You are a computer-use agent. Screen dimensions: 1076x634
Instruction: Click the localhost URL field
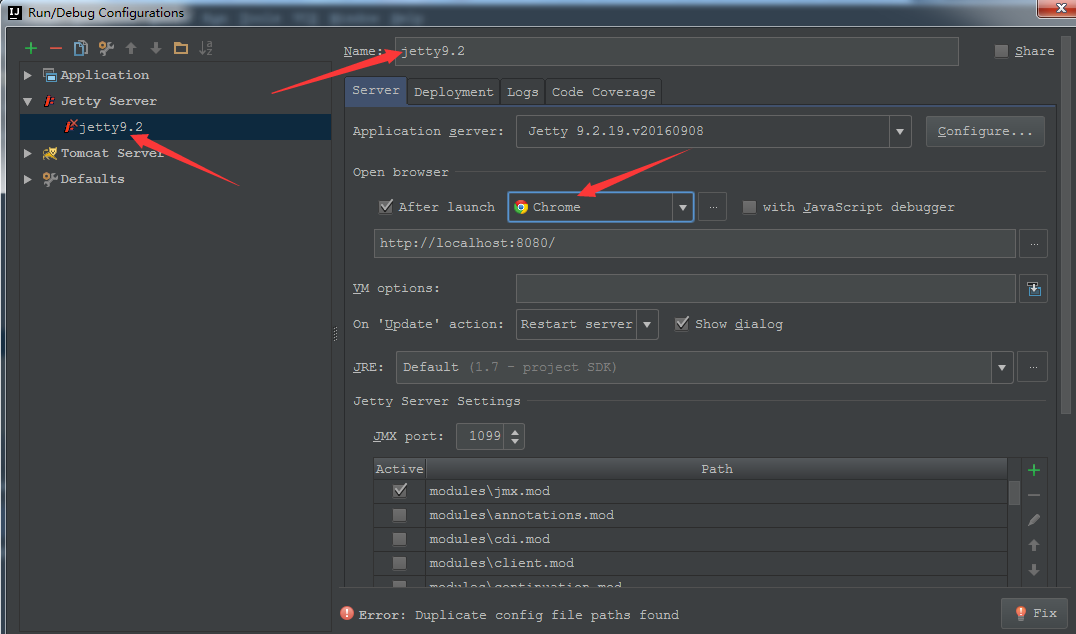click(694, 244)
